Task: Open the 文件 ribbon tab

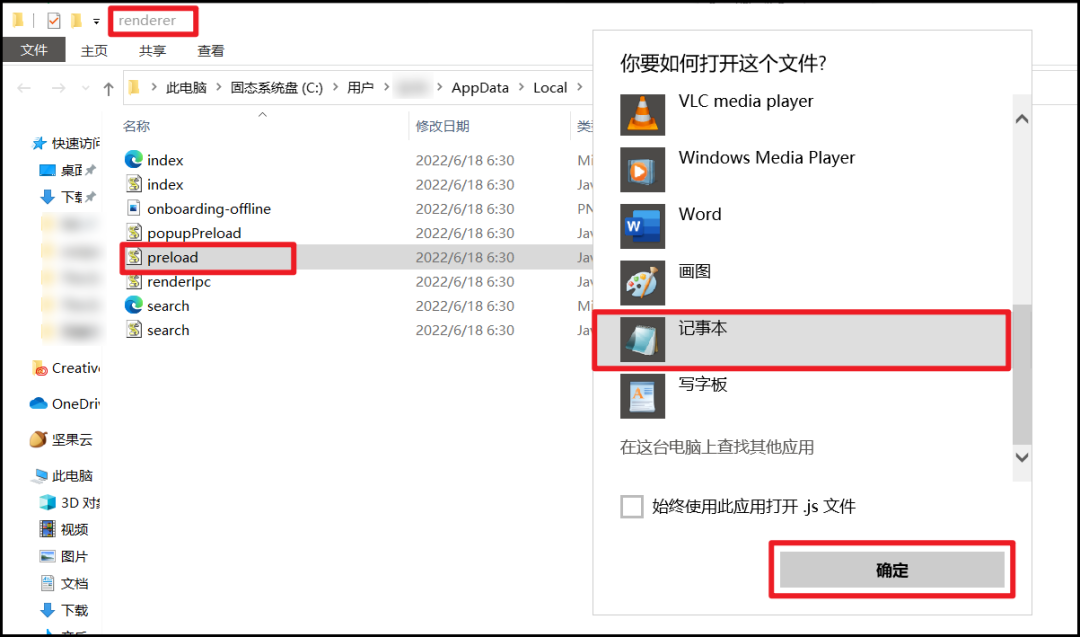Action: [x=34, y=50]
